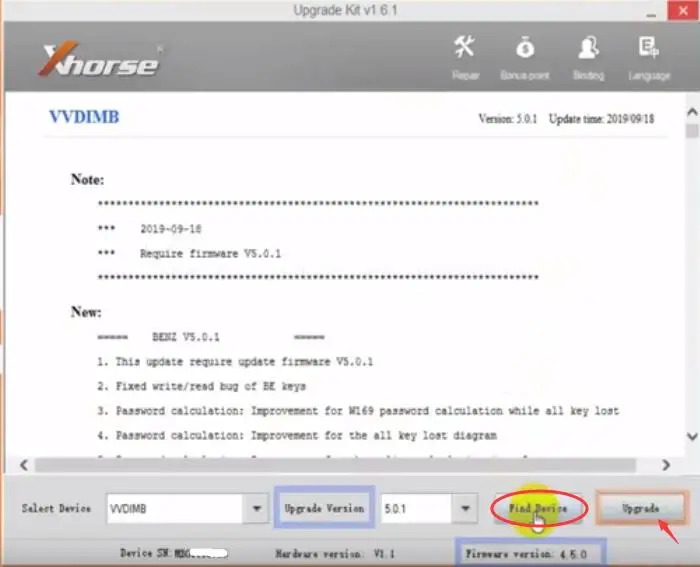Click the 'Note:' heading

click(x=88, y=179)
